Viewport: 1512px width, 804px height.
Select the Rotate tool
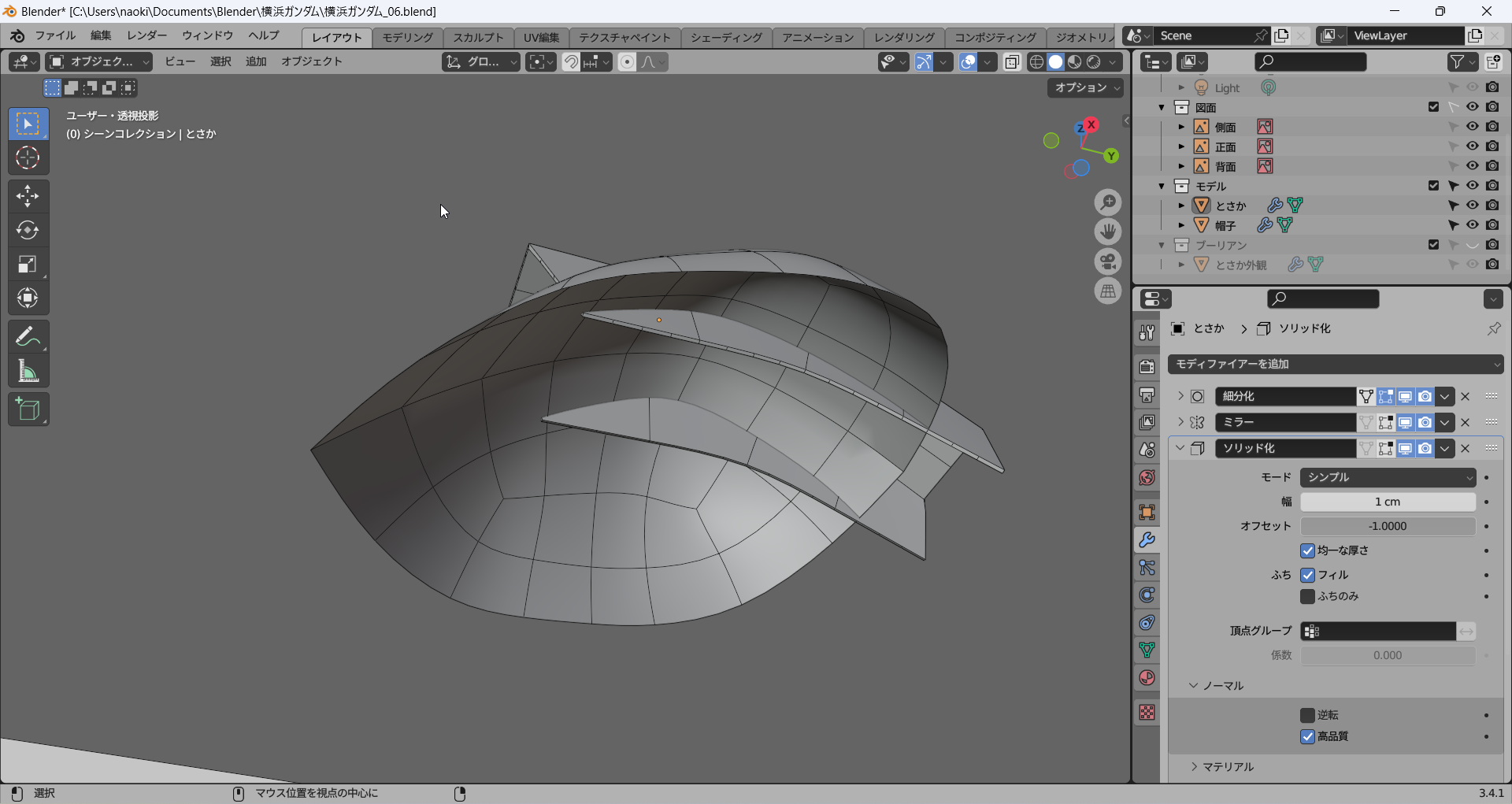click(28, 230)
